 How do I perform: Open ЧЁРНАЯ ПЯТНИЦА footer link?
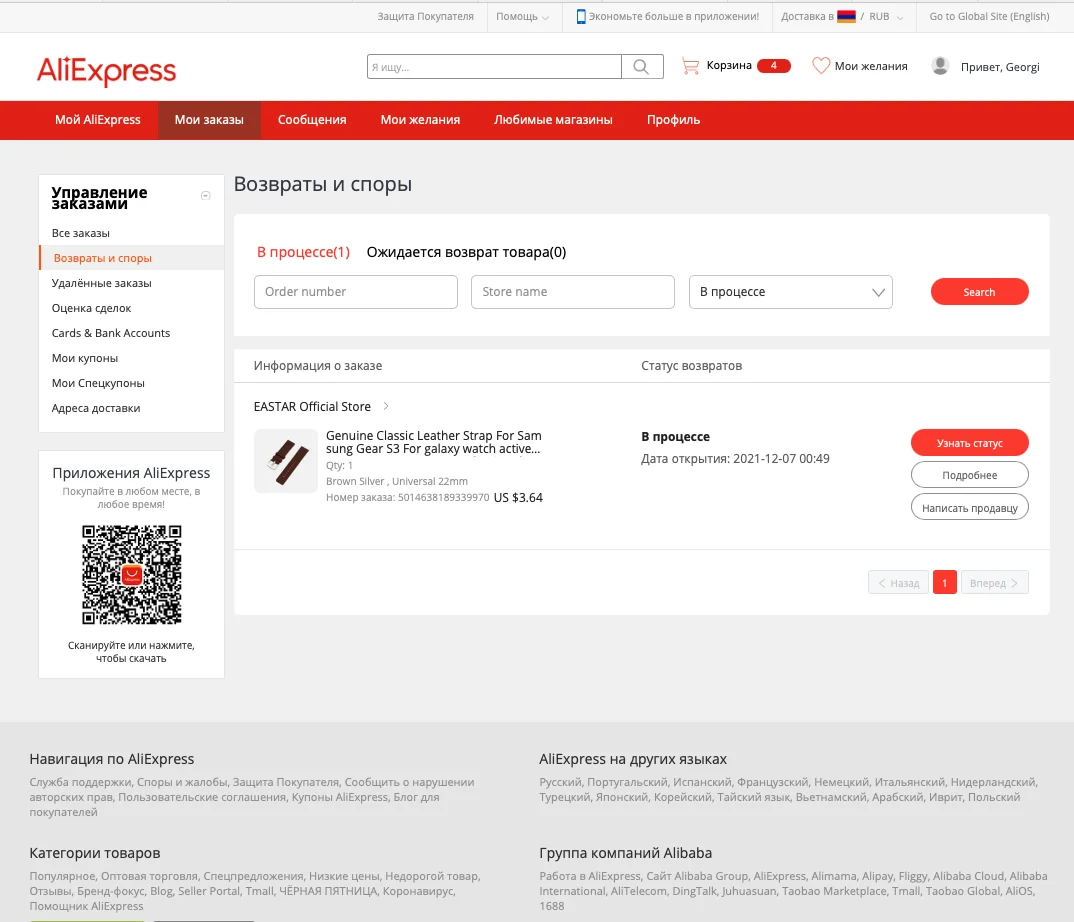click(327, 891)
